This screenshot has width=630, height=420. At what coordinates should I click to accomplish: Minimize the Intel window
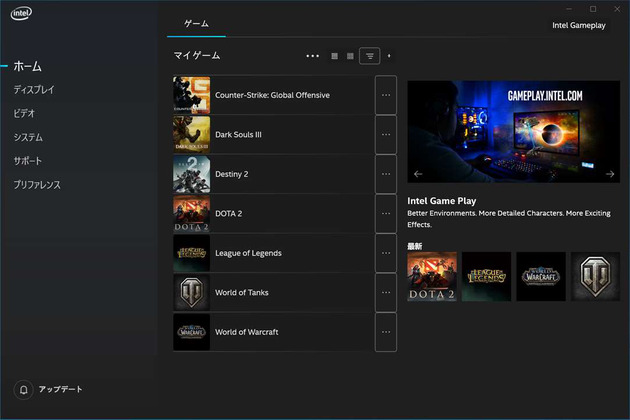tap(569, 9)
